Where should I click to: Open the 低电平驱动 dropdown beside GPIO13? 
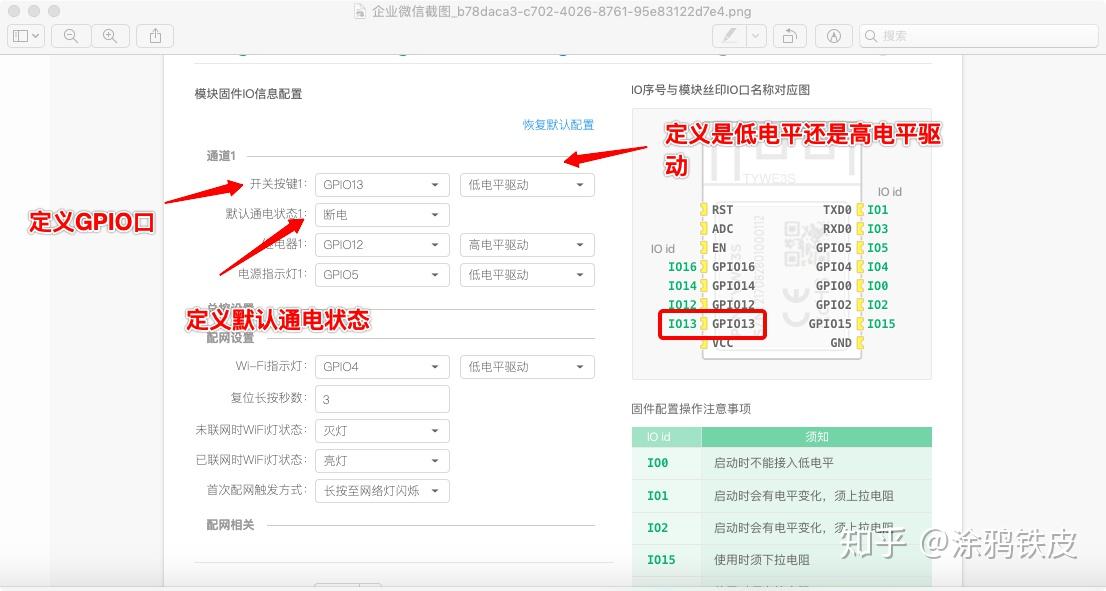point(526,184)
